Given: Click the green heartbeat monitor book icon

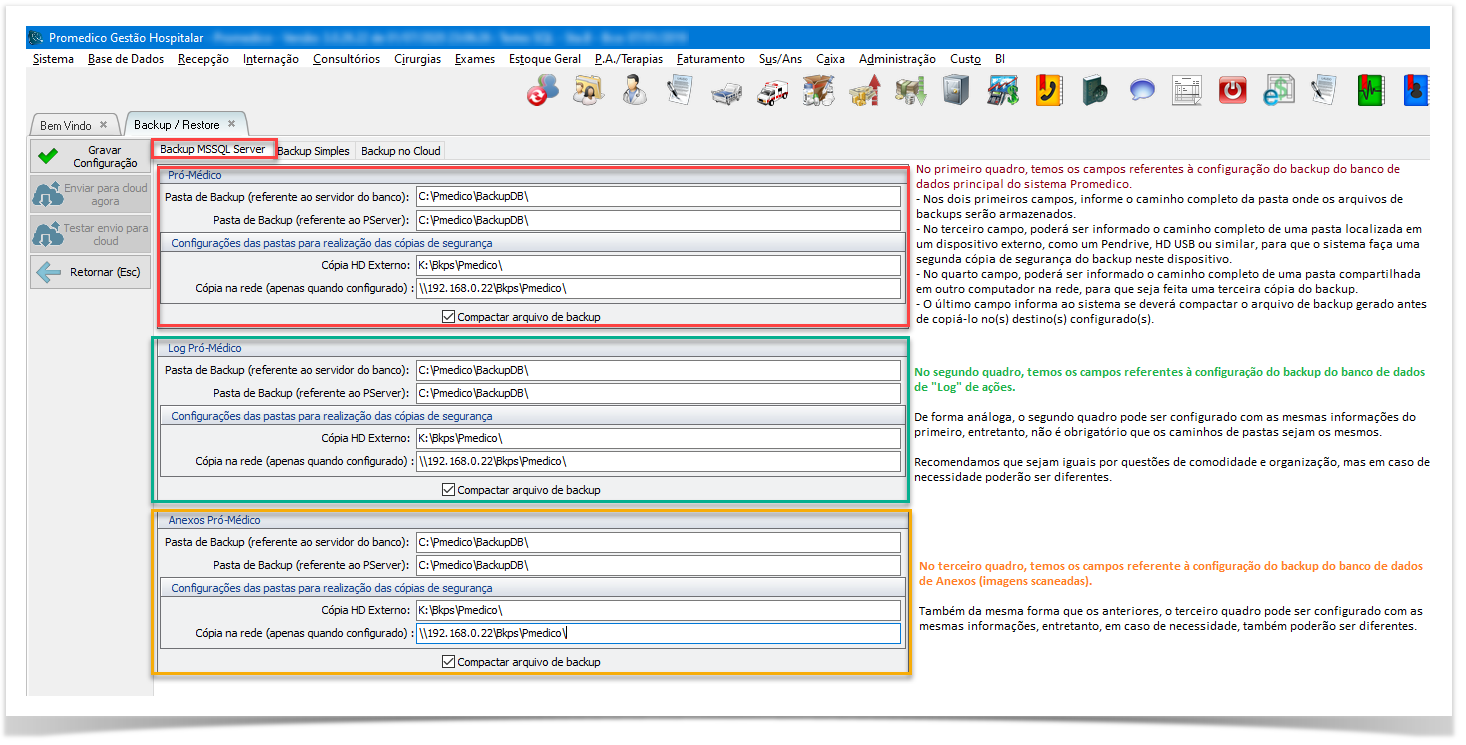Looking at the screenshot, I should point(1369,90).
